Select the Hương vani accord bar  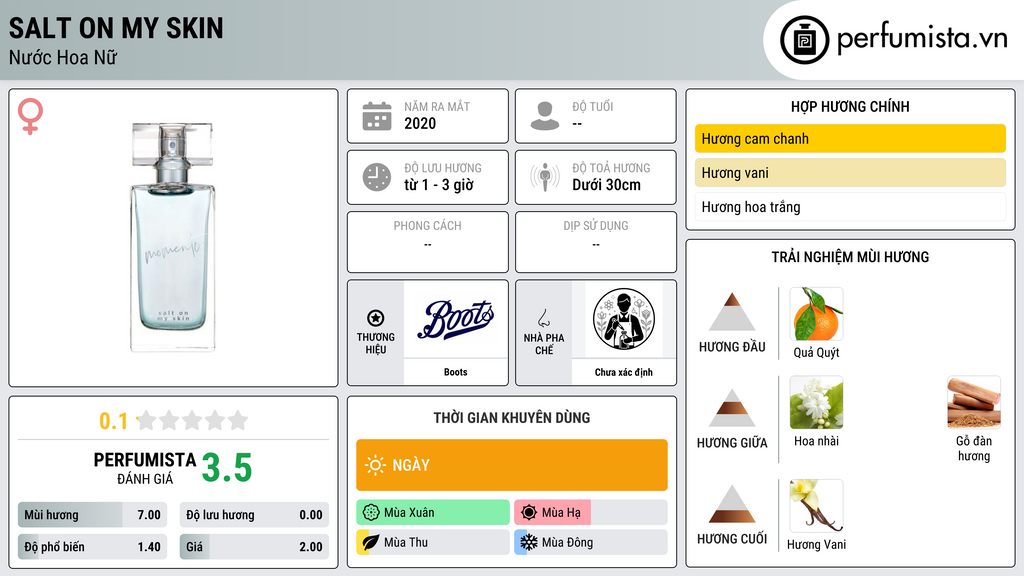(x=850, y=173)
